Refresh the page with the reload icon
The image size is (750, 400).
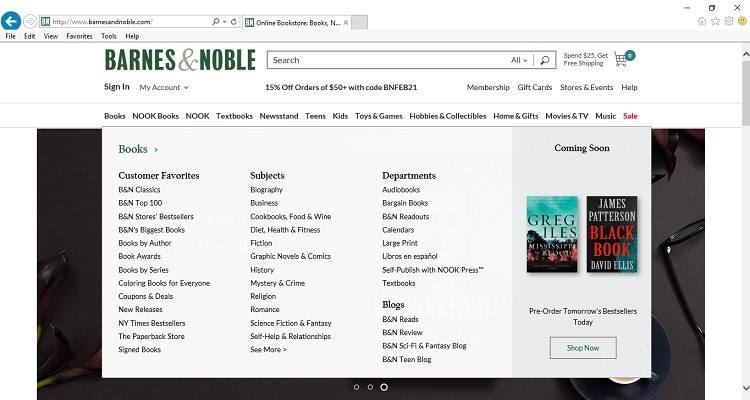(234, 22)
